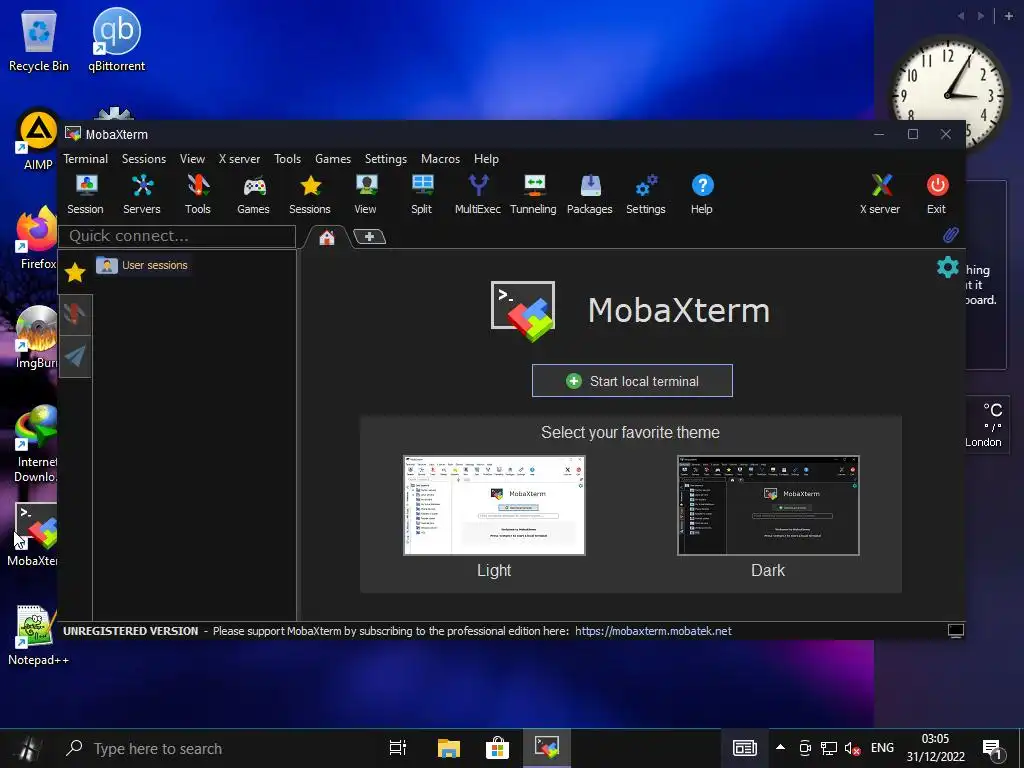
Task: Click the ENG language indicator
Action: [x=882, y=748]
